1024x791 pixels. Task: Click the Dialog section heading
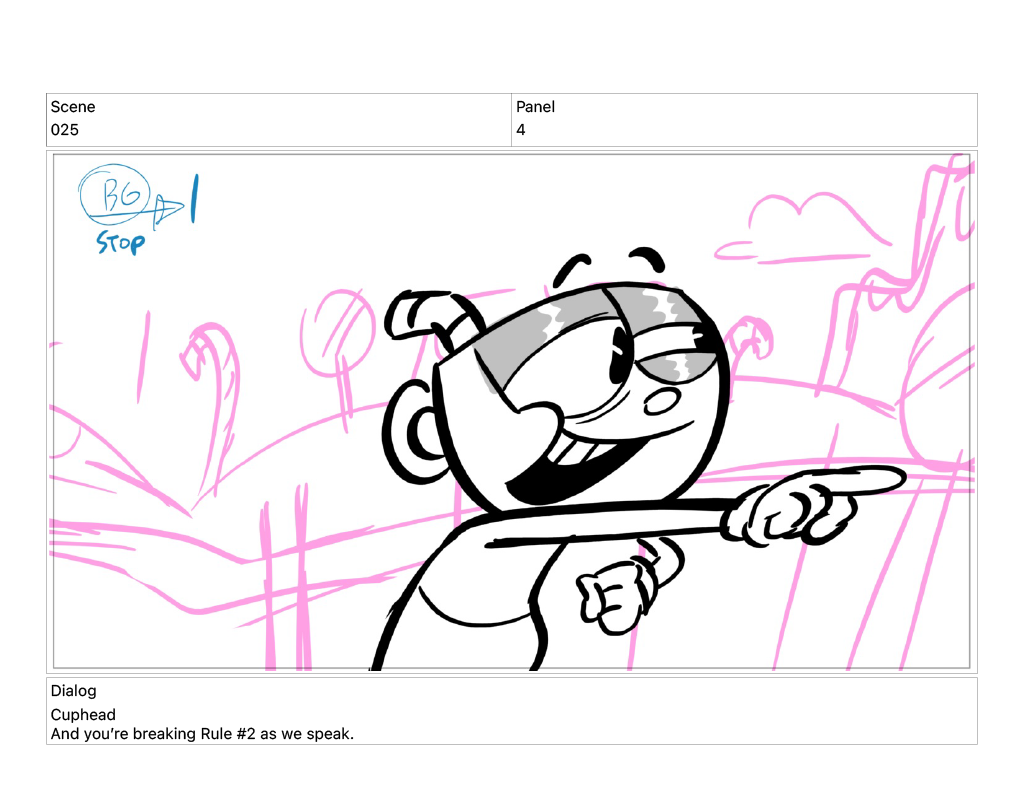click(73, 691)
